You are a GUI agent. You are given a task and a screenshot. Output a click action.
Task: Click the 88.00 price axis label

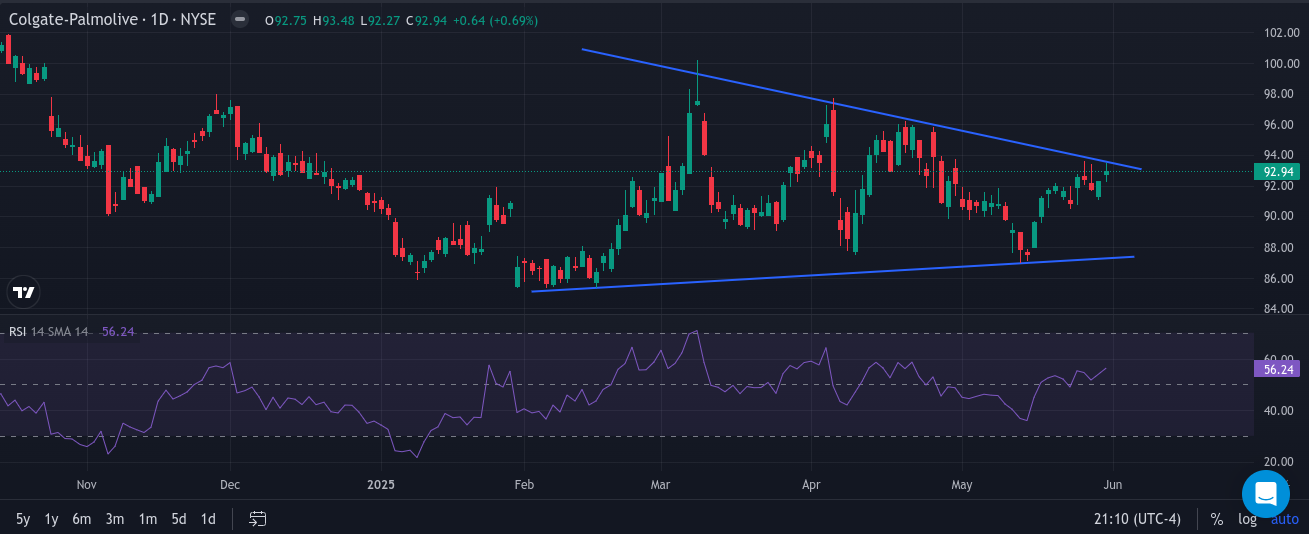click(x=1280, y=248)
